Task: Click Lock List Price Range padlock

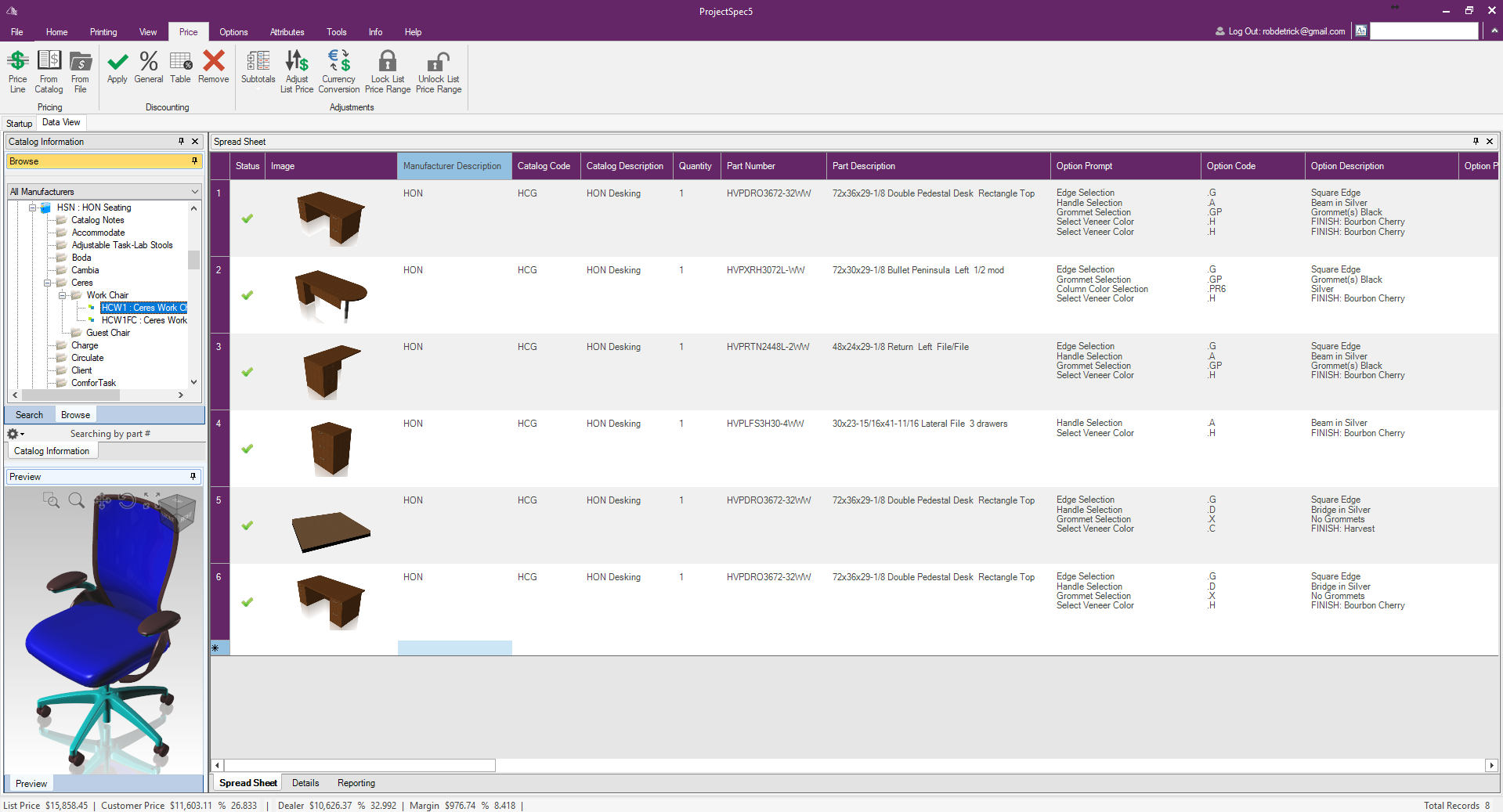Action: (388, 61)
